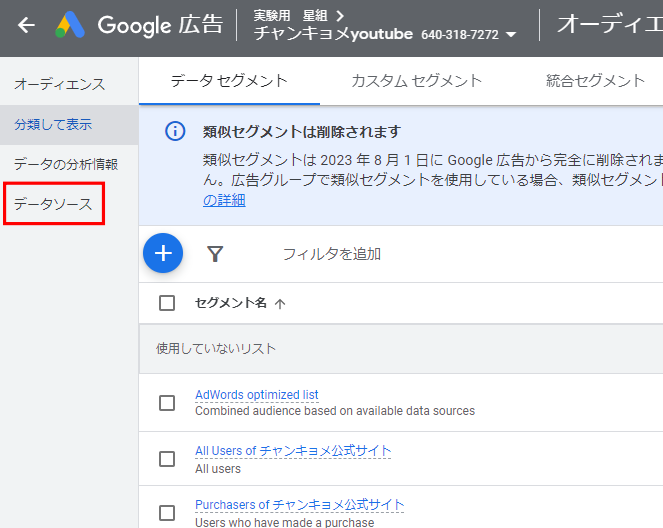663x528 pixels.
Task: Click the info icon in the notice banner
Action: [175, 132]
